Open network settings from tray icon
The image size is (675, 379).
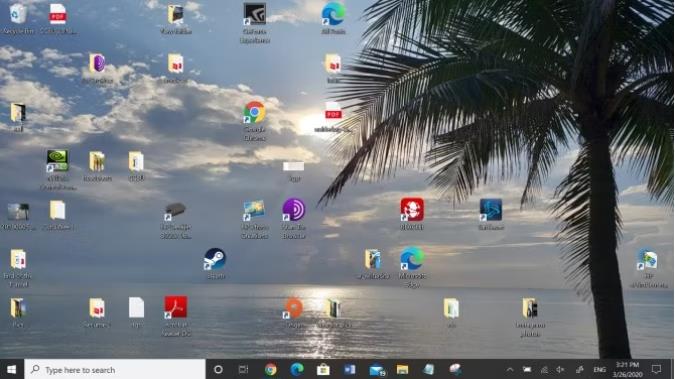(x=544, y=370)
